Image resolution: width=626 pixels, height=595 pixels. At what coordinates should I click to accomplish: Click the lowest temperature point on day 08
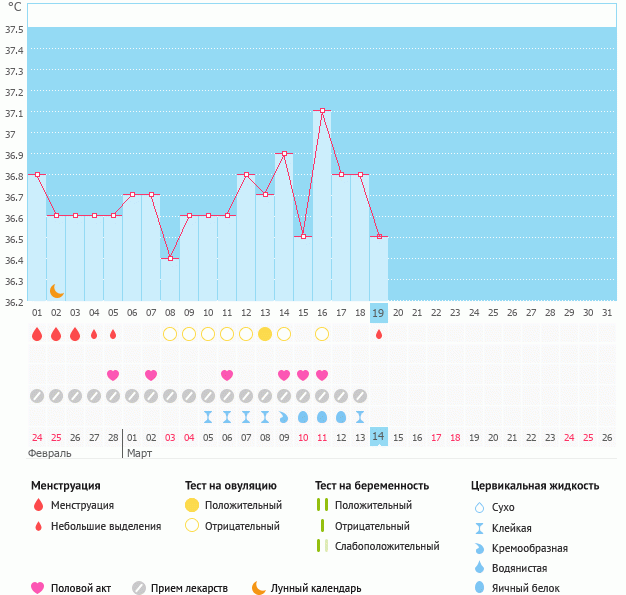[170, 258]
